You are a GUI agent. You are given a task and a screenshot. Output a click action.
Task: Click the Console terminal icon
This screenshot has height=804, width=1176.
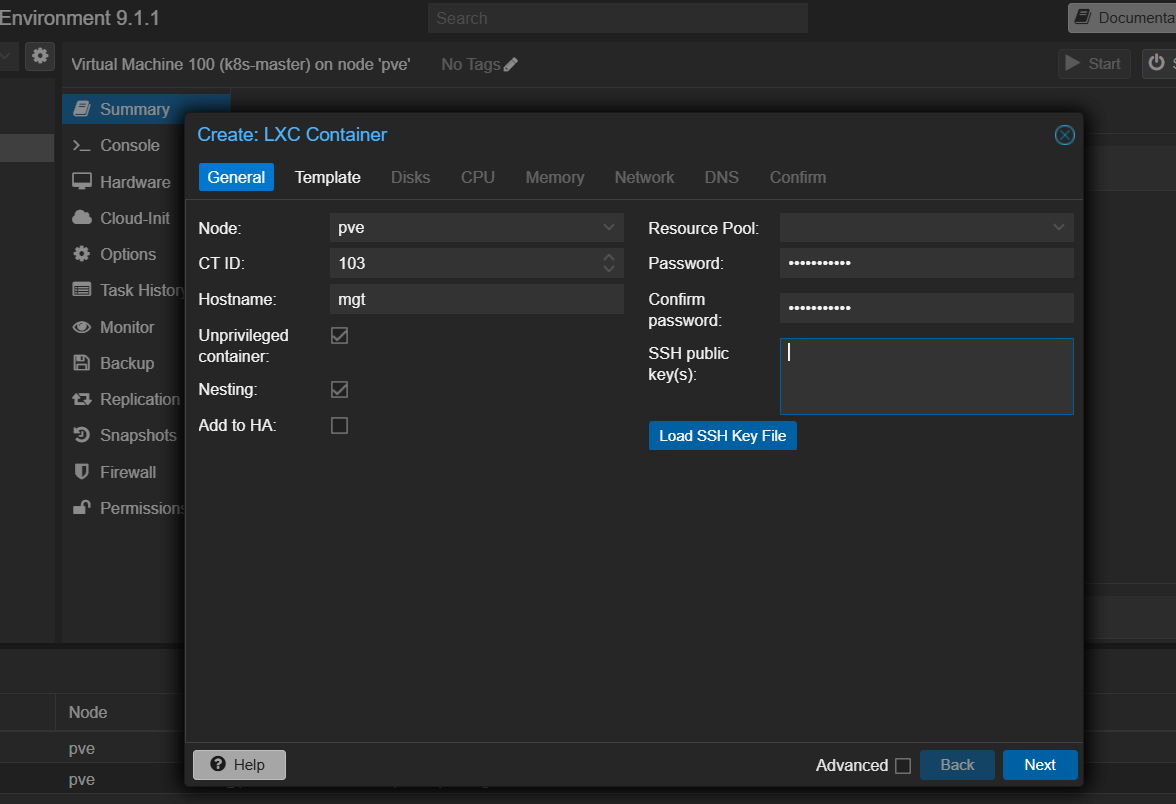(x=82, y=146)
